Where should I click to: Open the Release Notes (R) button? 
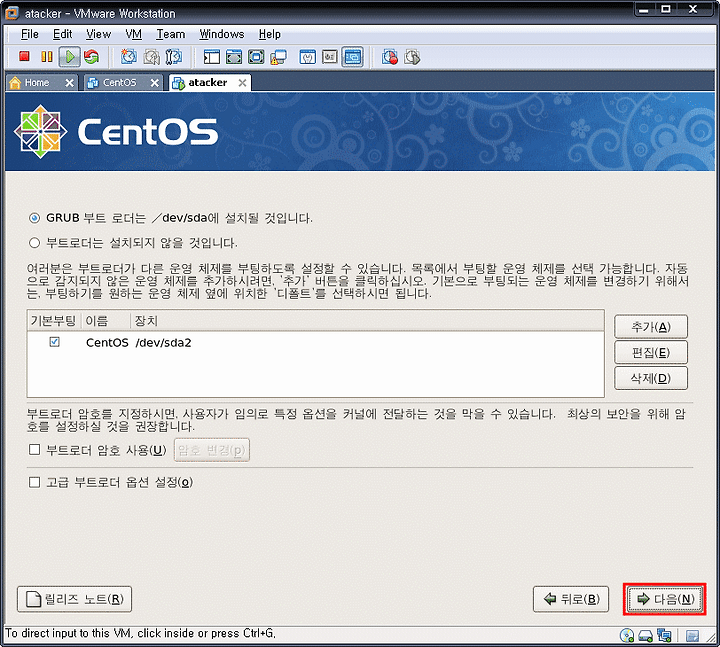point(74,599)
